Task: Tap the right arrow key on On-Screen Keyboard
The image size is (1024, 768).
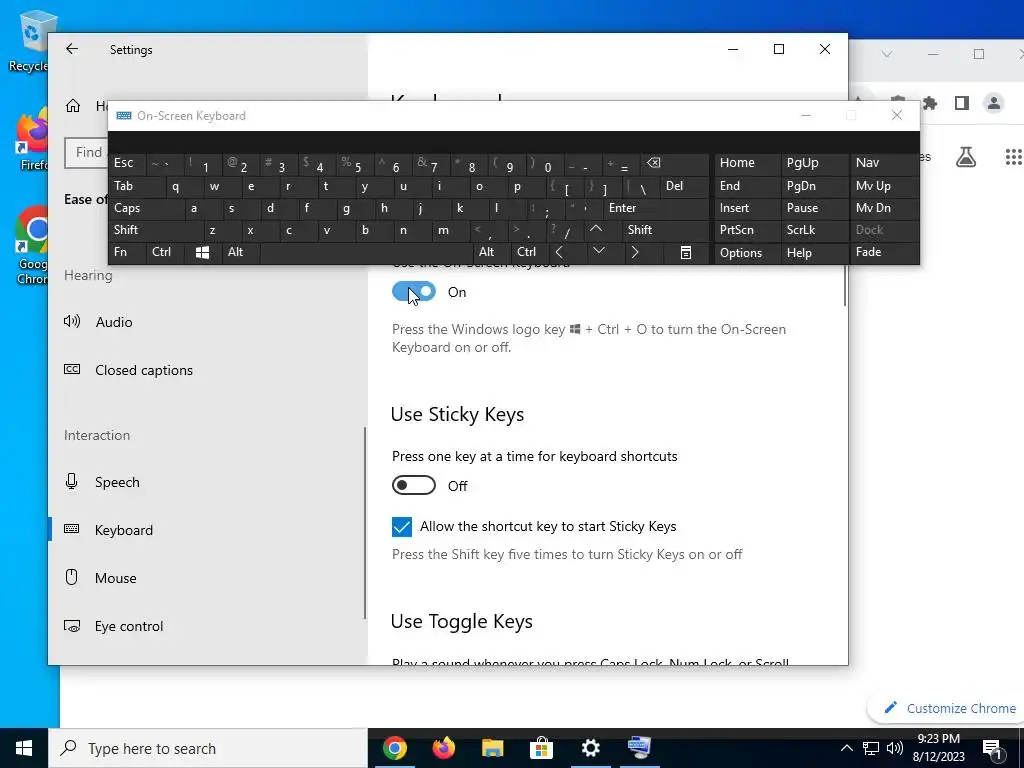Action: [x=635, y=252]
